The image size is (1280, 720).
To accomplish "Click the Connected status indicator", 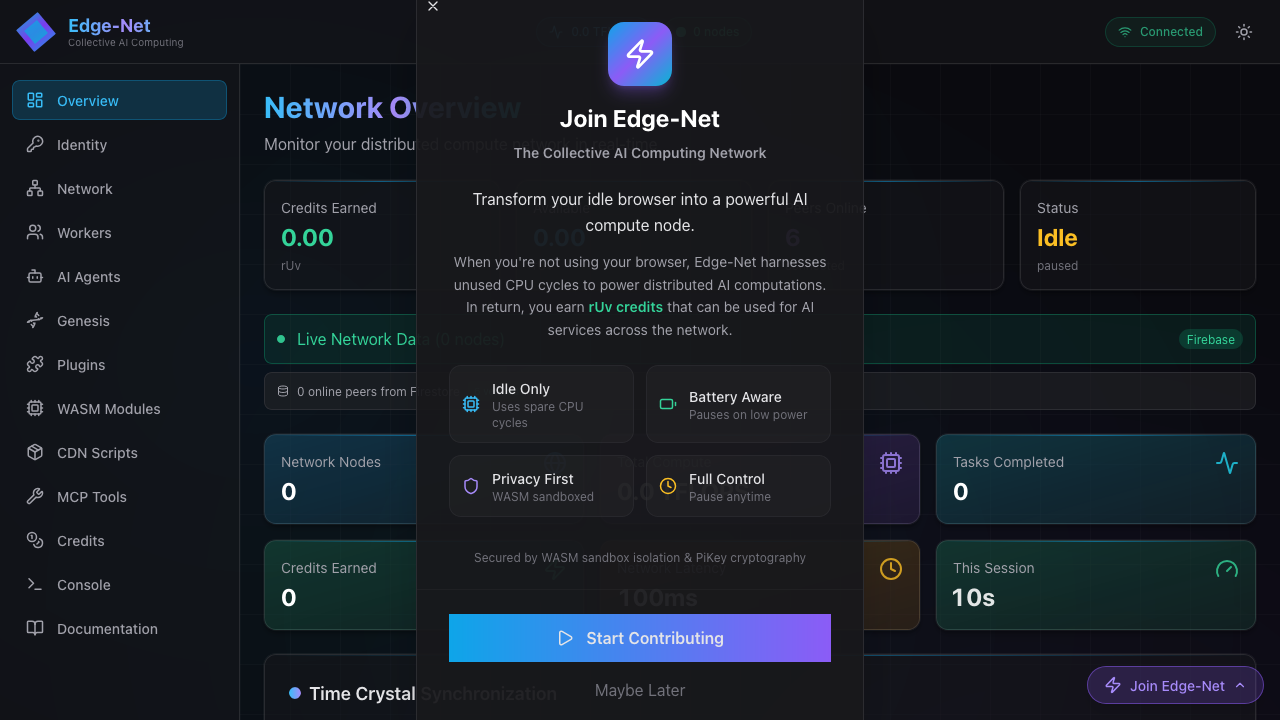I will 1160,32.
